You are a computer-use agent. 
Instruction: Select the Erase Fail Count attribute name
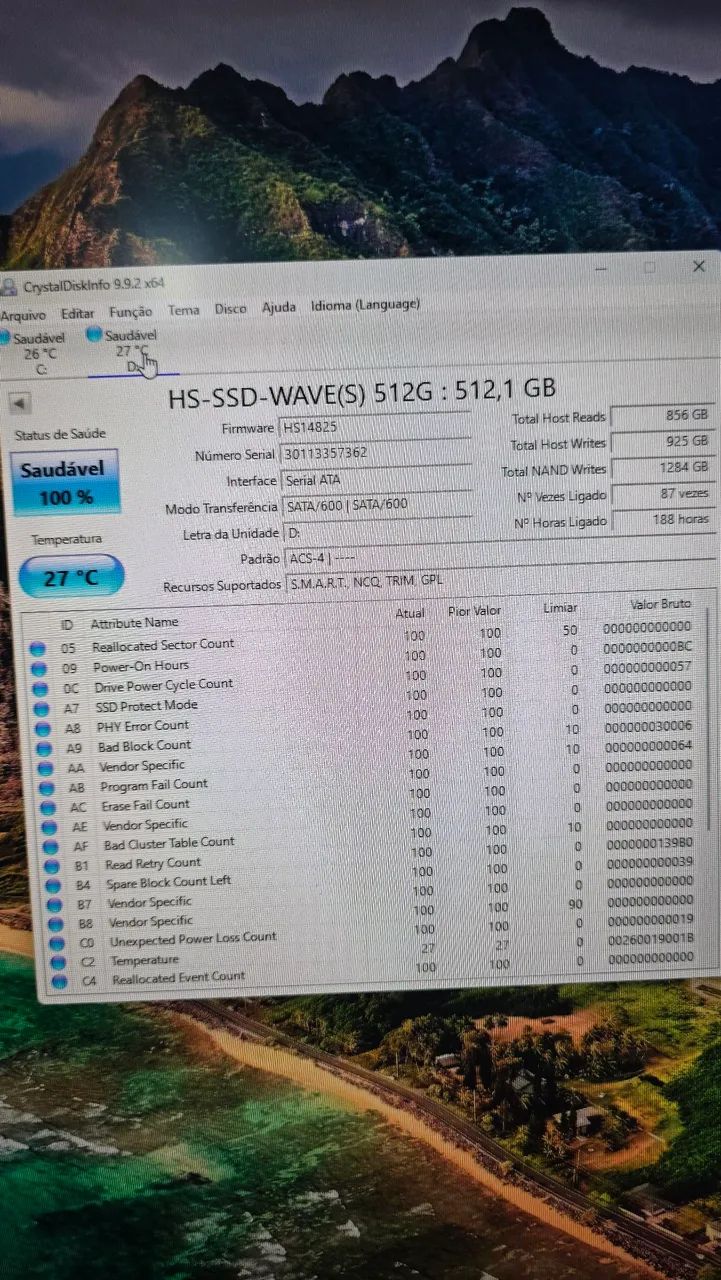point(146,805)
